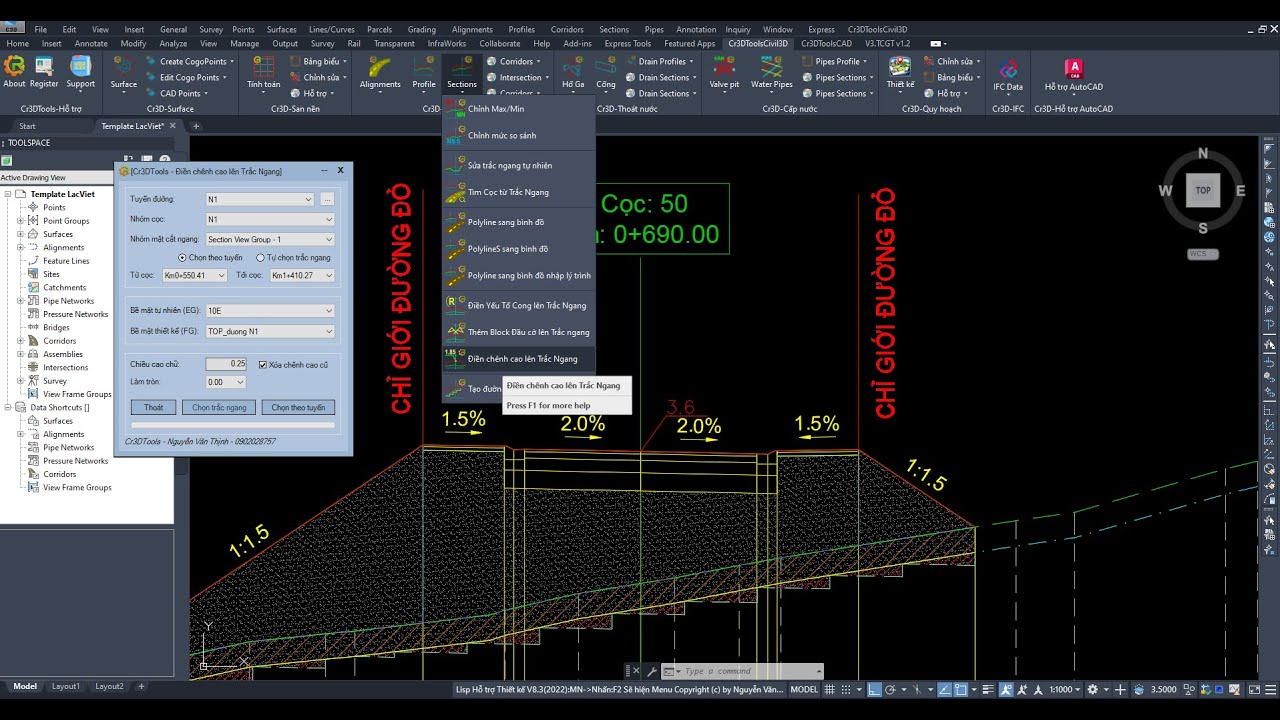This screenshot has height=720, width=1280.
Task: Open the Drain Profiles dropdown
Action: click(x=659, y=61)
